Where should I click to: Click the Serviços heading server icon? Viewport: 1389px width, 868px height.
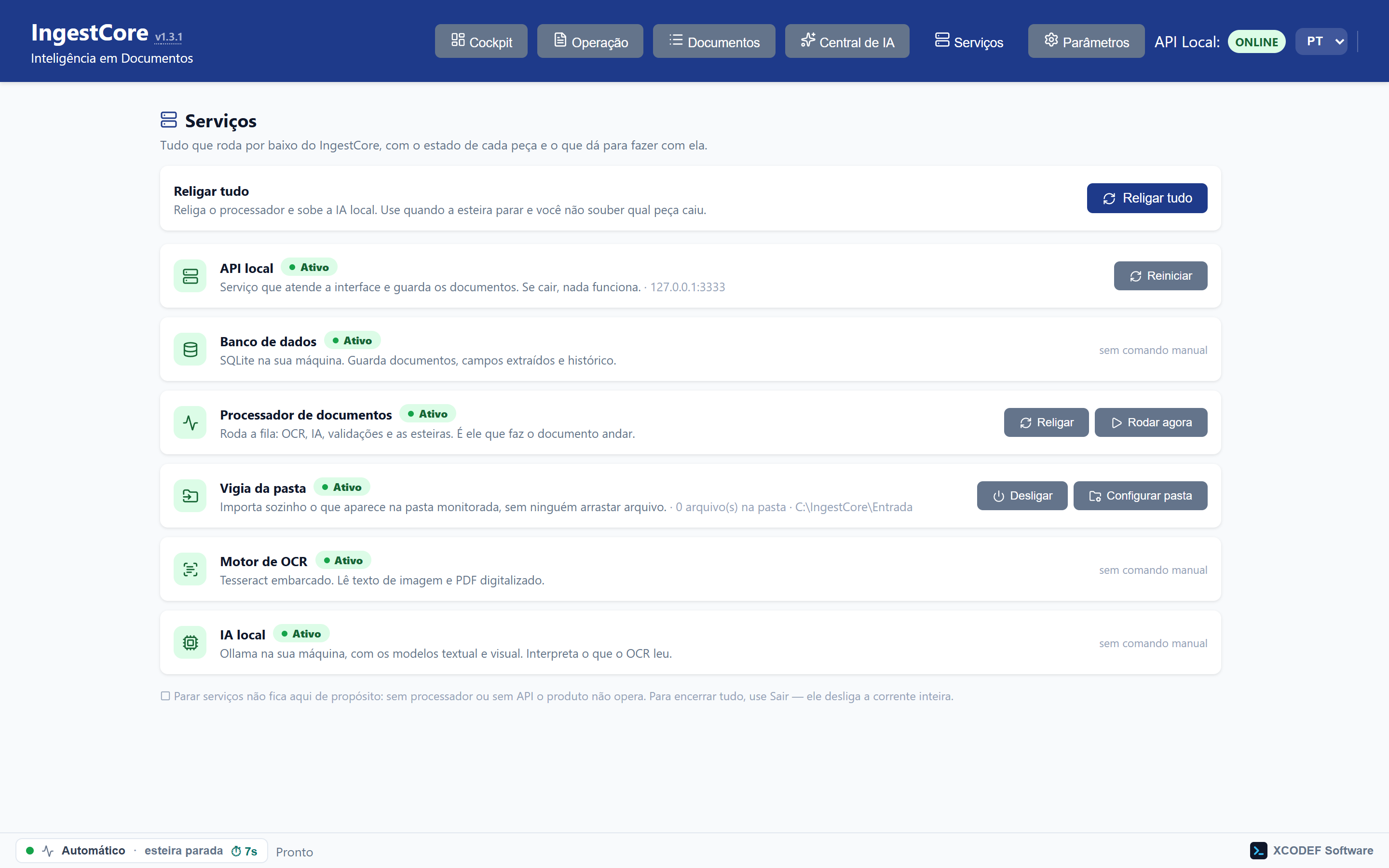(169, 120)
